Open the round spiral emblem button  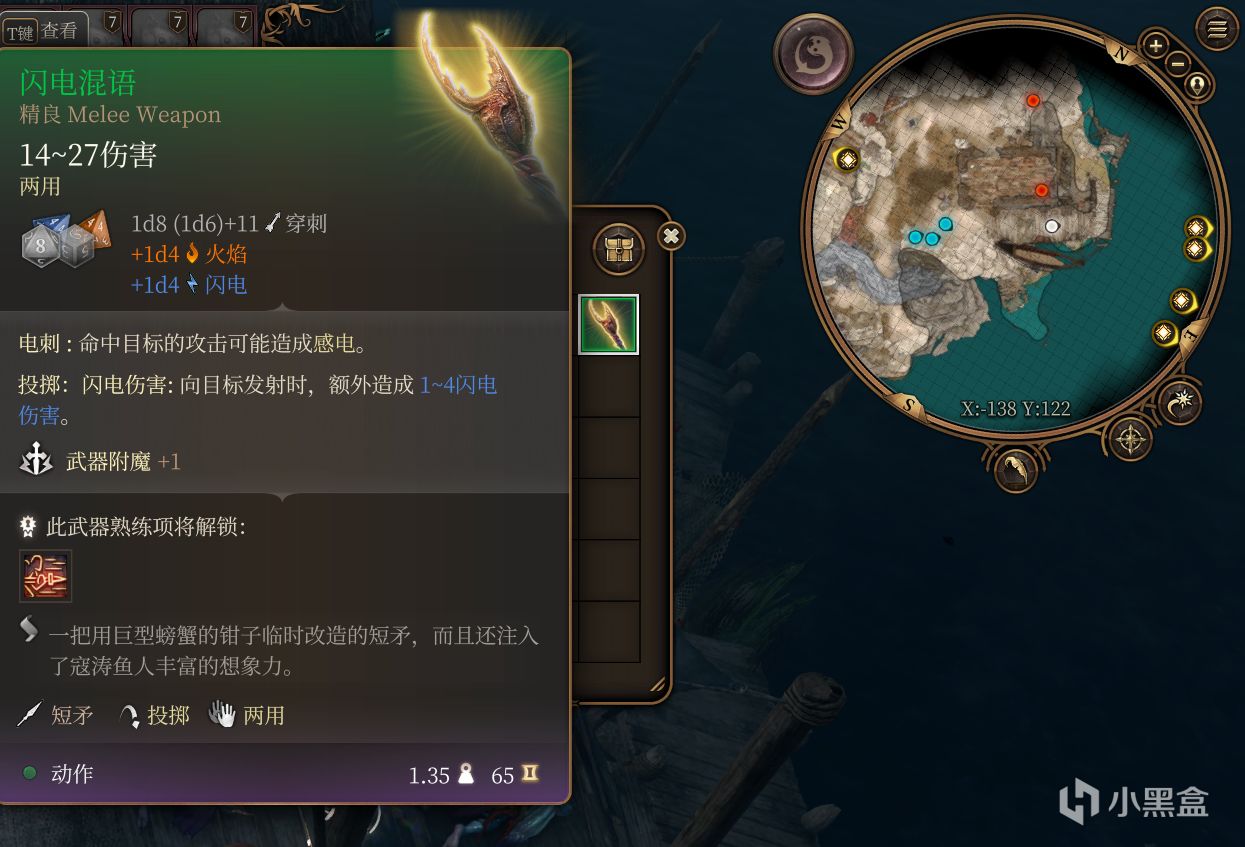(x=813, y=53)
